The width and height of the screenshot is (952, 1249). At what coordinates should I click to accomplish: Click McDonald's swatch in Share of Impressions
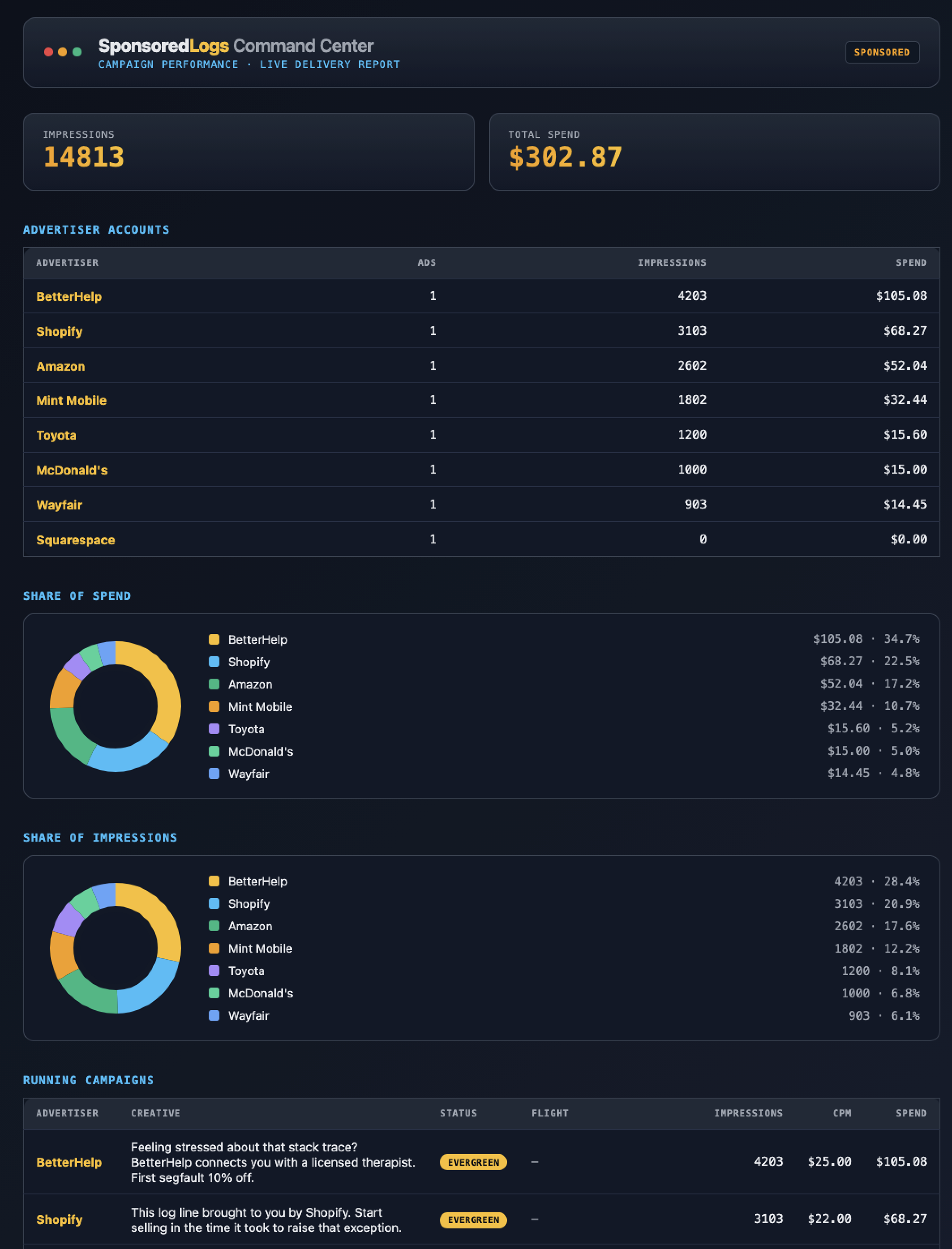click(x=214, y=993)
